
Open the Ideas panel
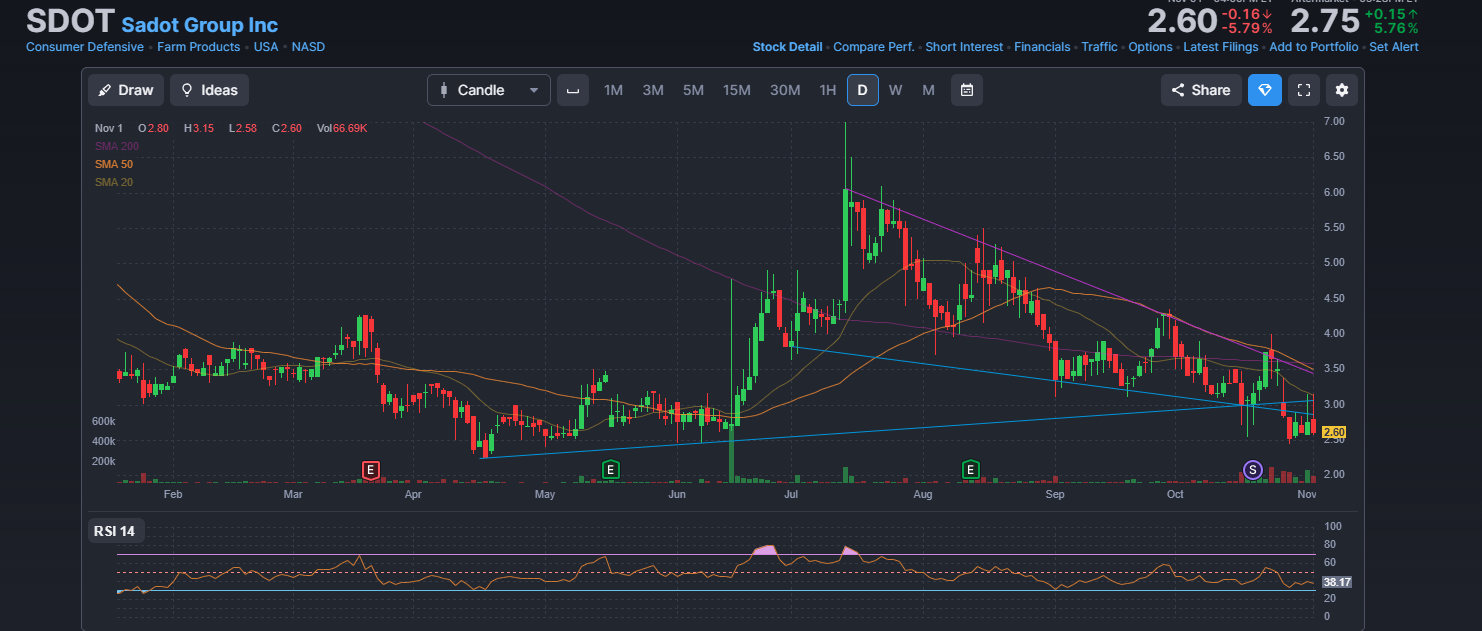209,90
